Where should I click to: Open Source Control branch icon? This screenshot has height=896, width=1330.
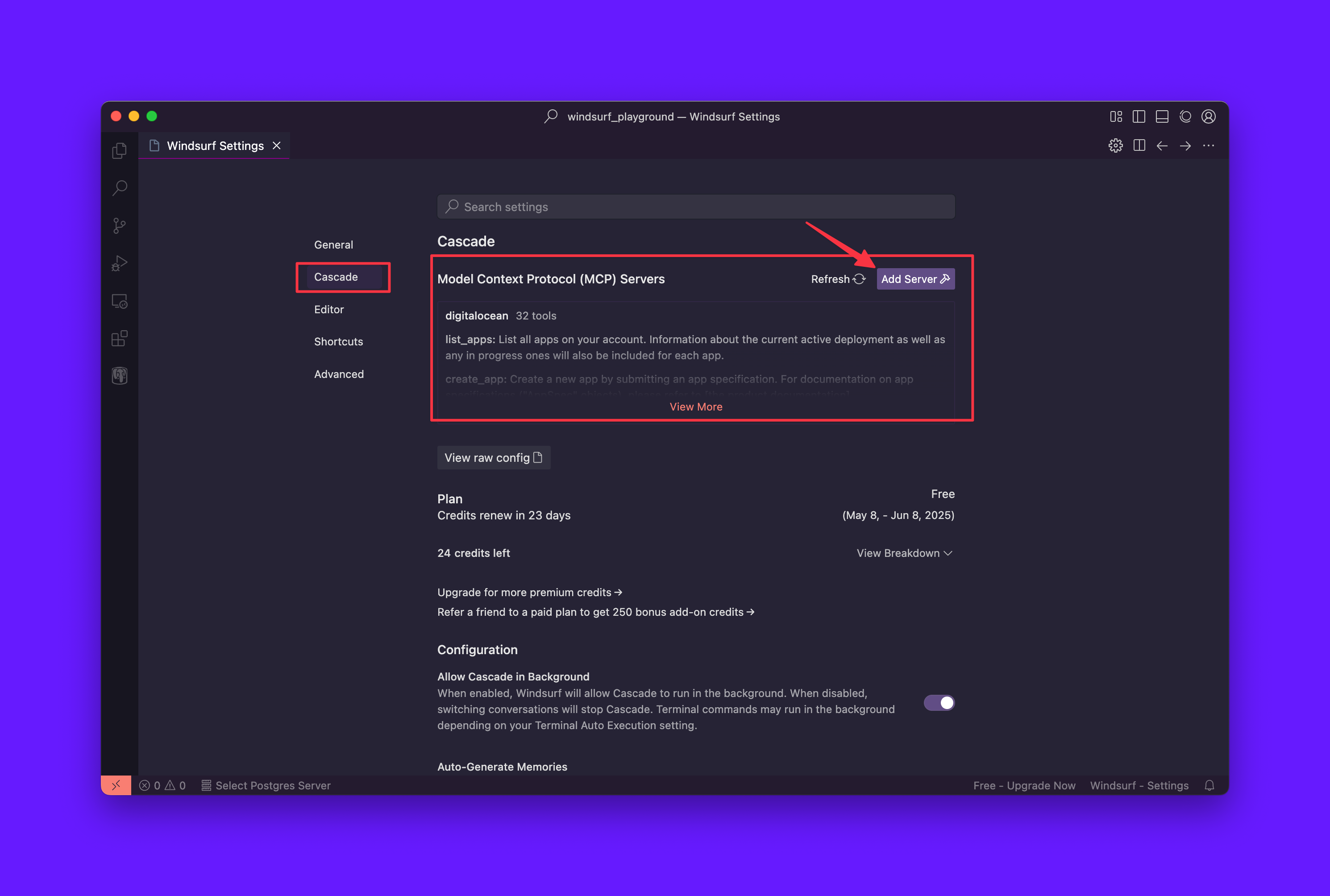[120, 226]
